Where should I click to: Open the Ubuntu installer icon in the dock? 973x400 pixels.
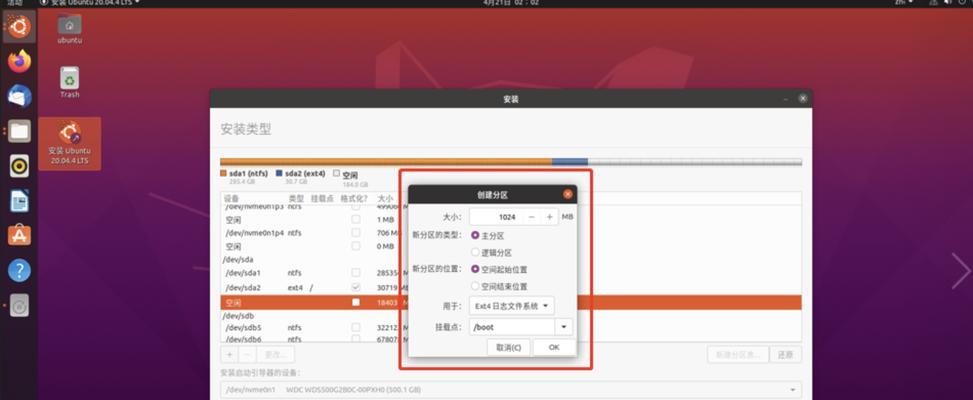pos(19,27)
